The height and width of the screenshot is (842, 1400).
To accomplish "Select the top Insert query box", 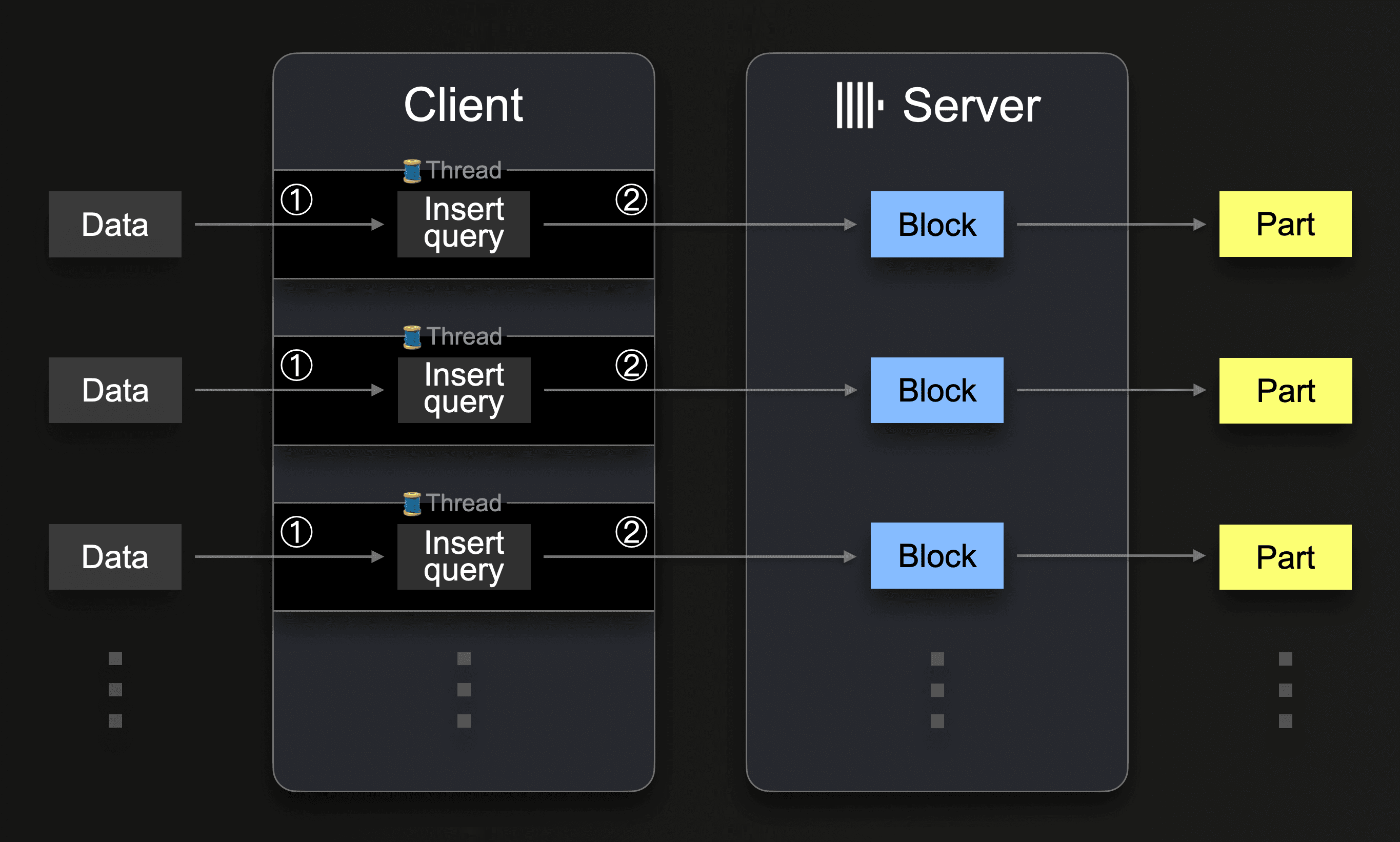I will click(x=464, y=224).
